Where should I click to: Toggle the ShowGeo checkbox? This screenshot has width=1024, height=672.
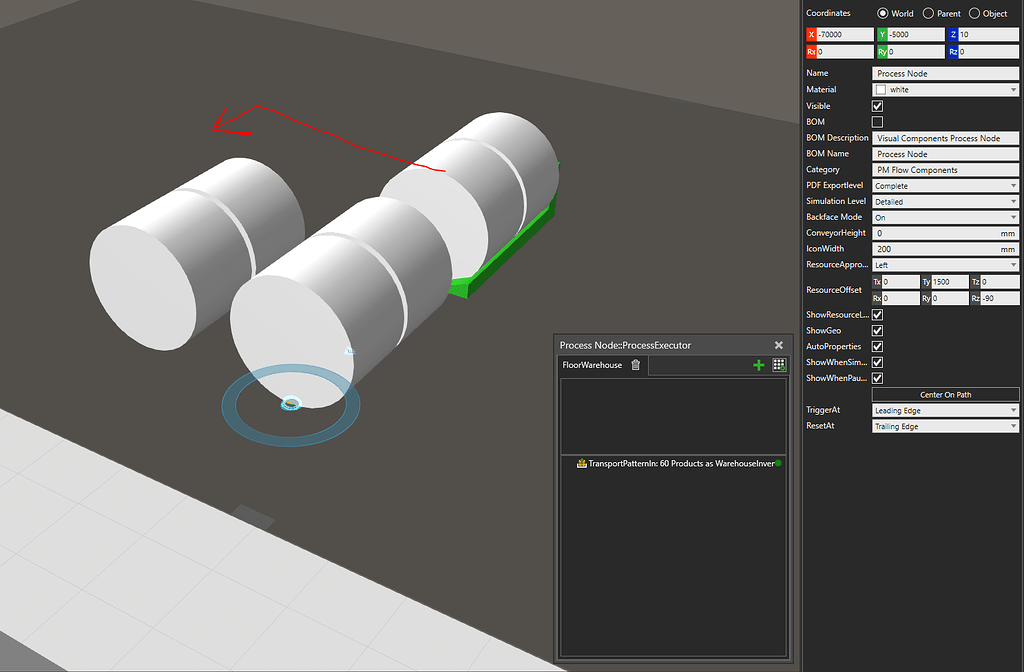[x=878, y=330]
